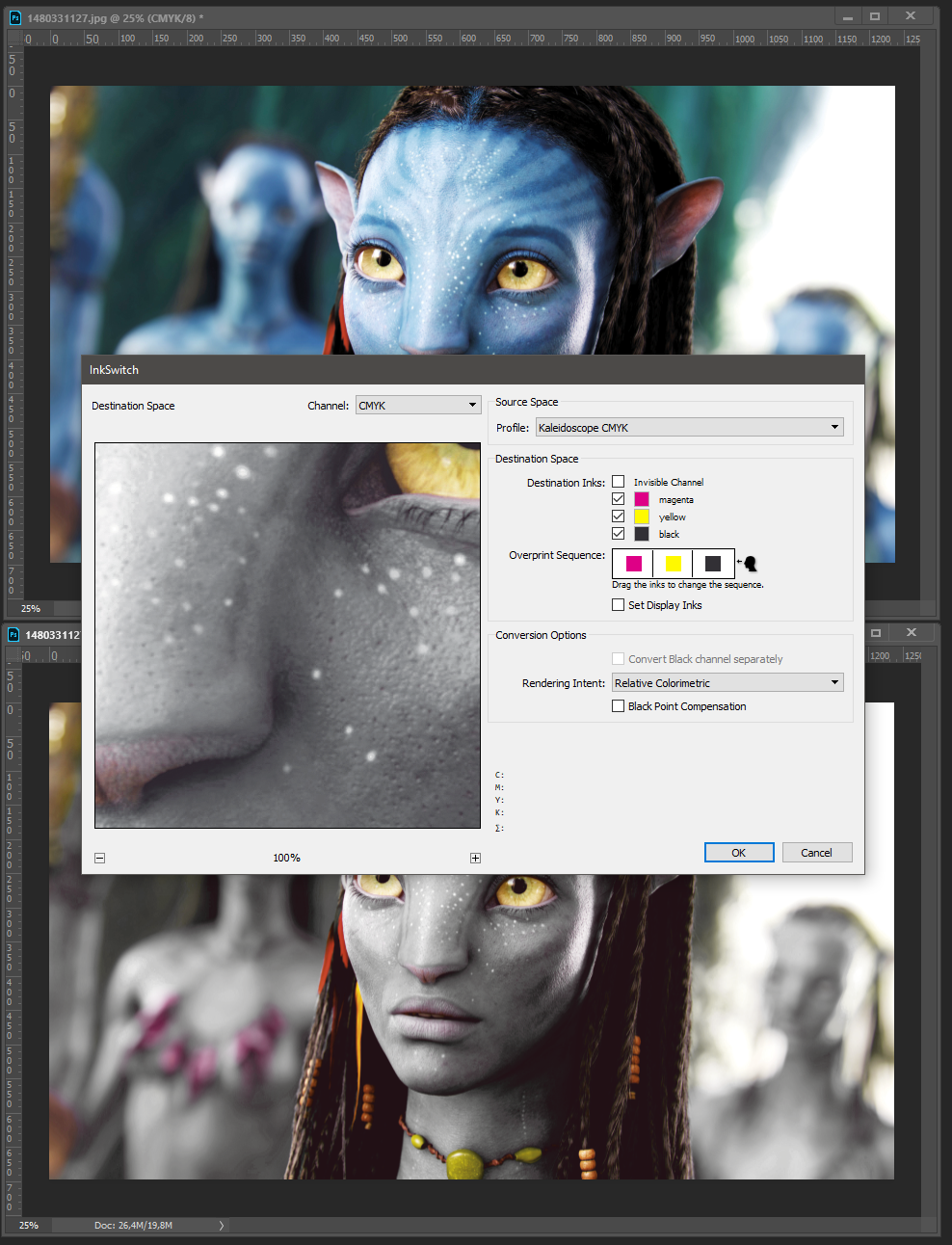Click the 100% preview zoom value
952x1245 pixels.
[x=287, y=858]
